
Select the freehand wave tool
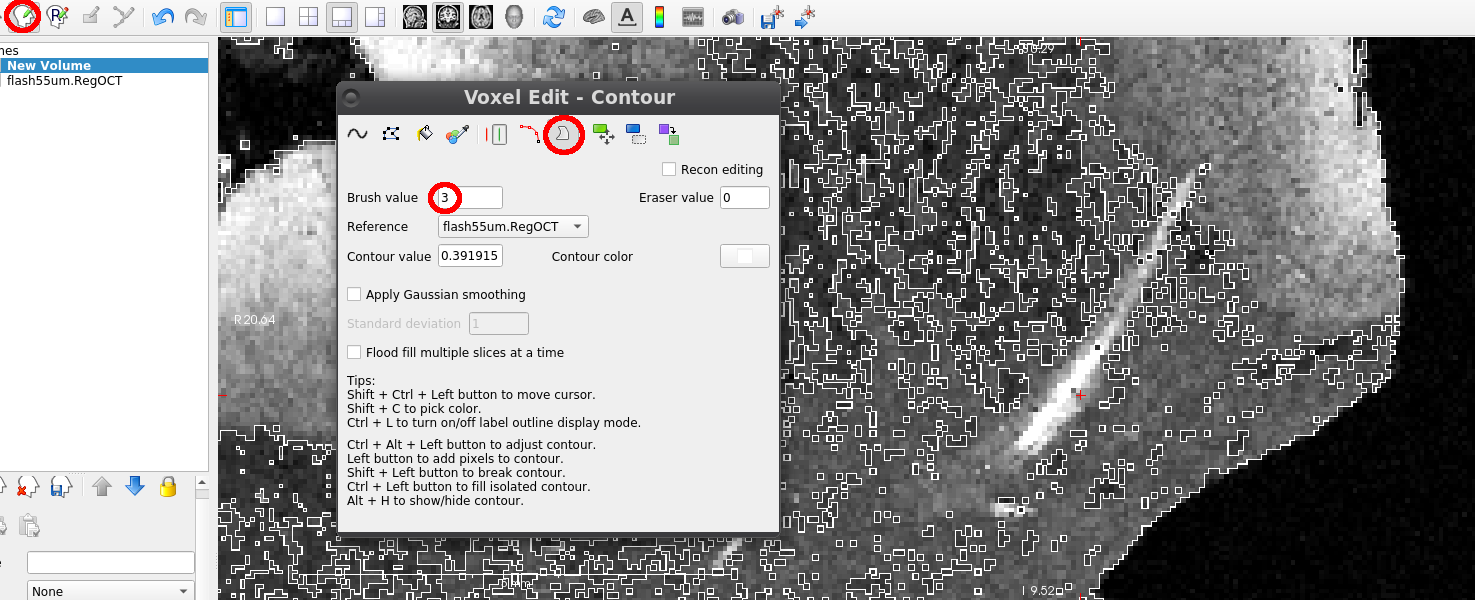pyautogui.click(x=357, y=134)
